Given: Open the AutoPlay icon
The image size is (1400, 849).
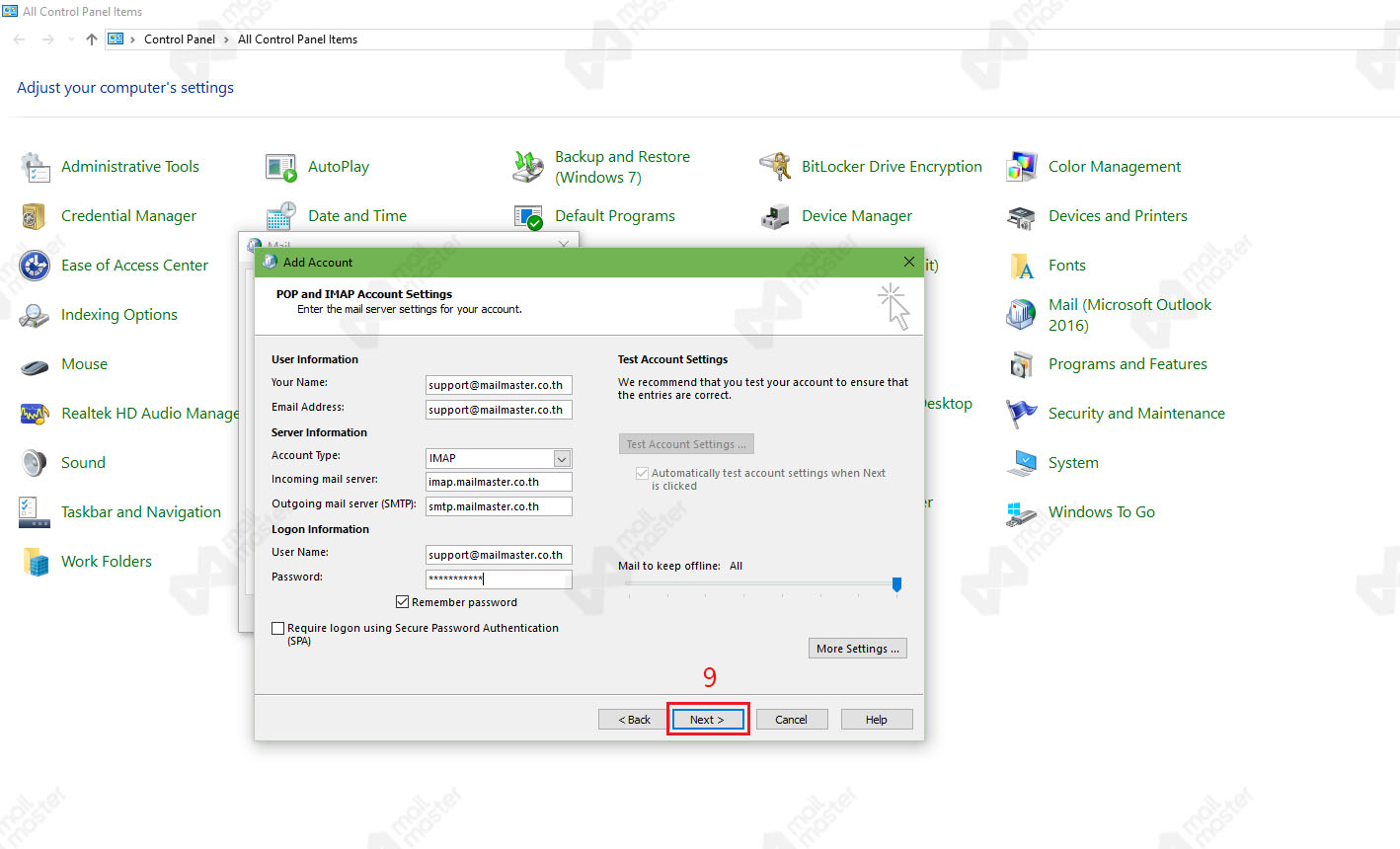Looking at the screenshot, I should [281, 167].
